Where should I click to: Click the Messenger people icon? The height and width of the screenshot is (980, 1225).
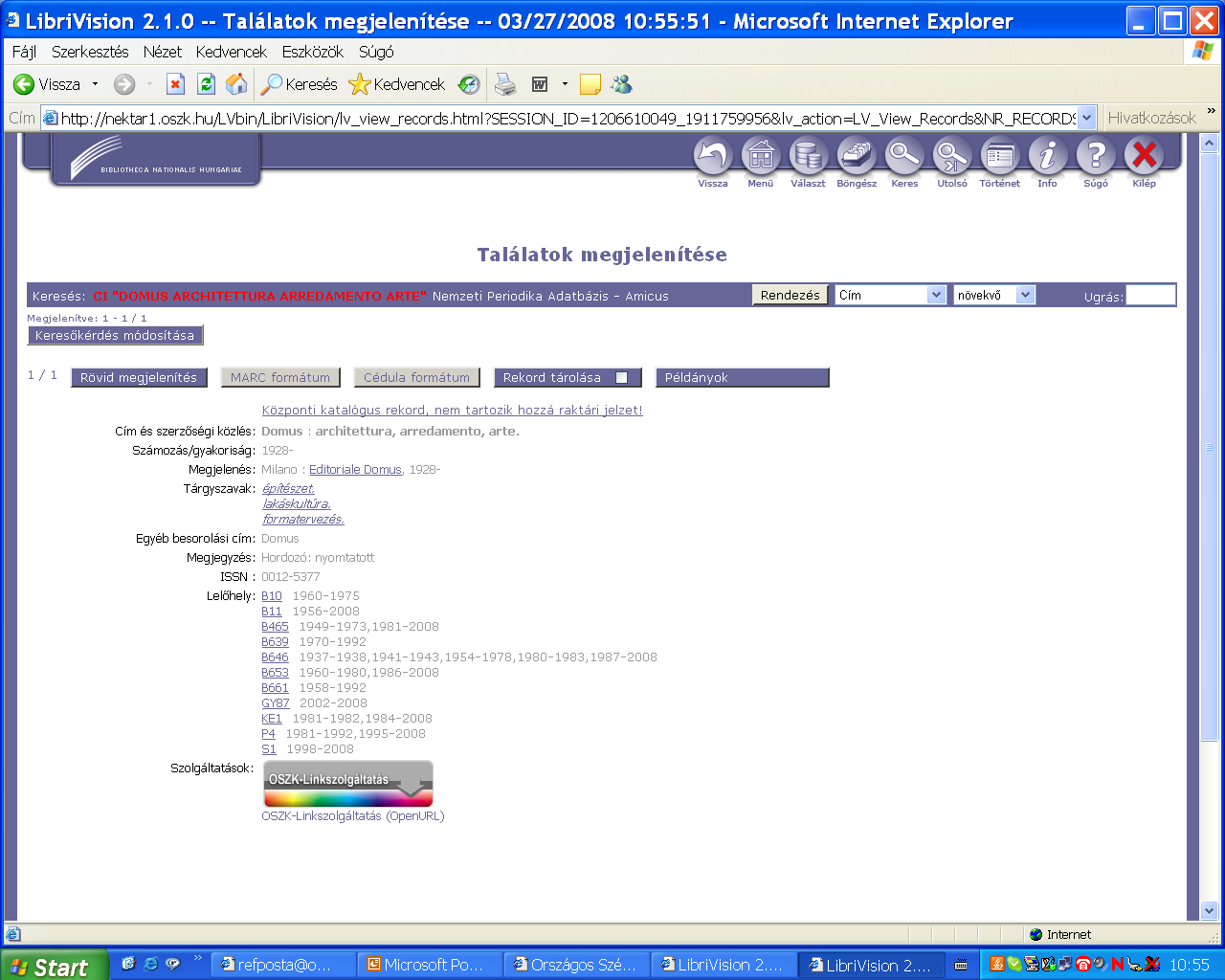[x=622, y=84]
